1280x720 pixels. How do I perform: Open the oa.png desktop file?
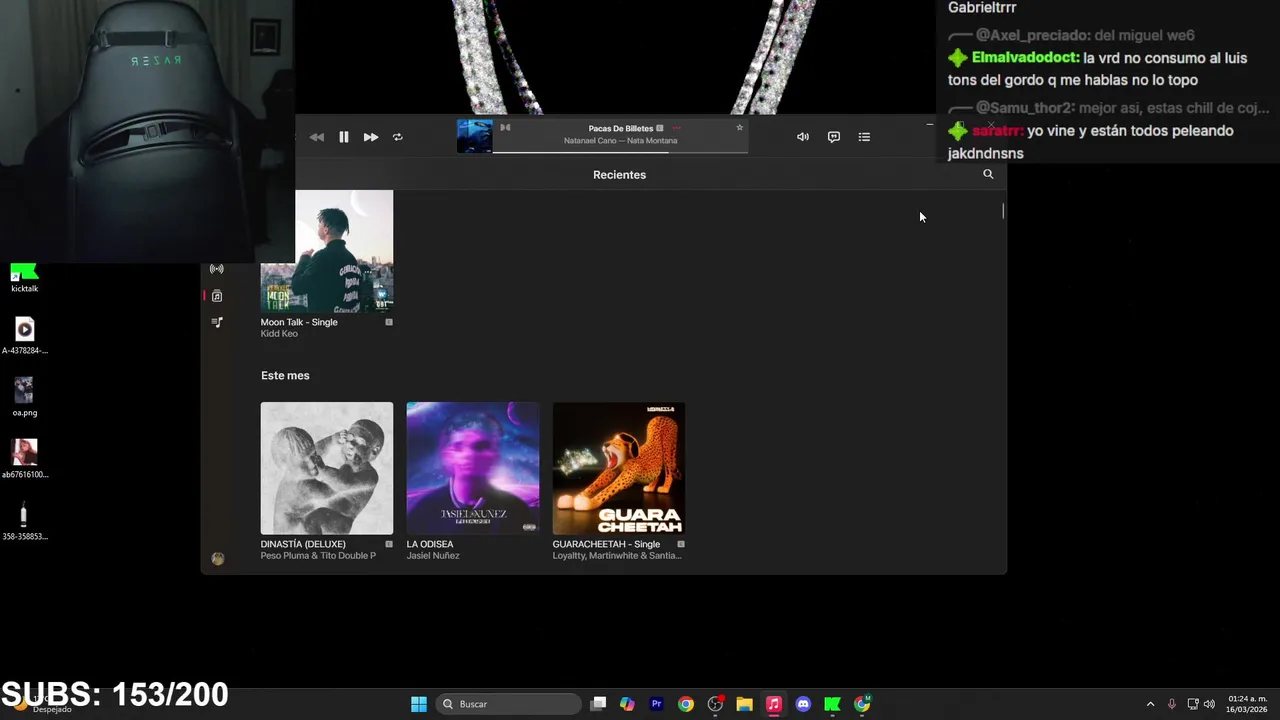point(24,397)
